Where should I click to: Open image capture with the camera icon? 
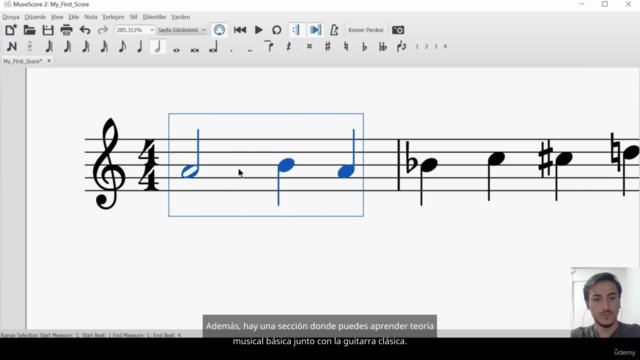click(398, 30)
